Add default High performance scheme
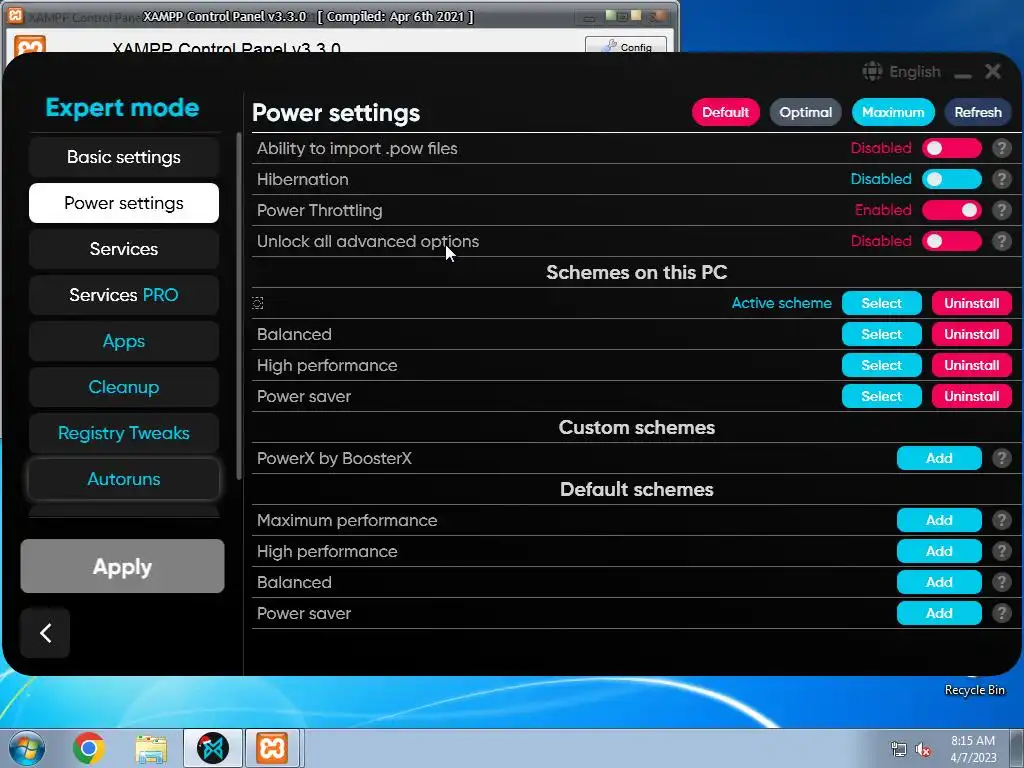Viewport: 1024px width, 768px height. pyautogui.click(x=938, y=551)
